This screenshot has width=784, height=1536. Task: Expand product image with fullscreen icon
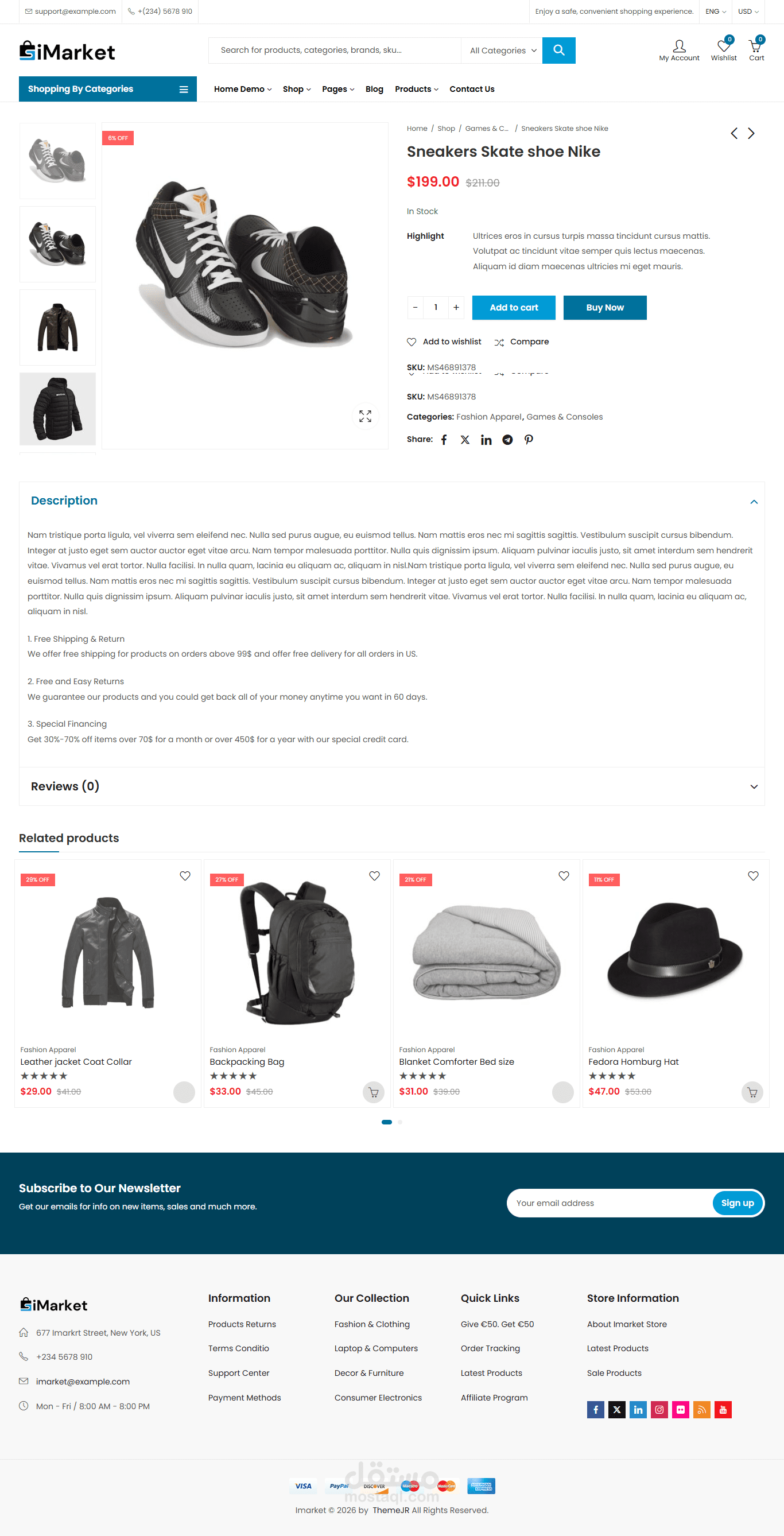coord(365,416)
